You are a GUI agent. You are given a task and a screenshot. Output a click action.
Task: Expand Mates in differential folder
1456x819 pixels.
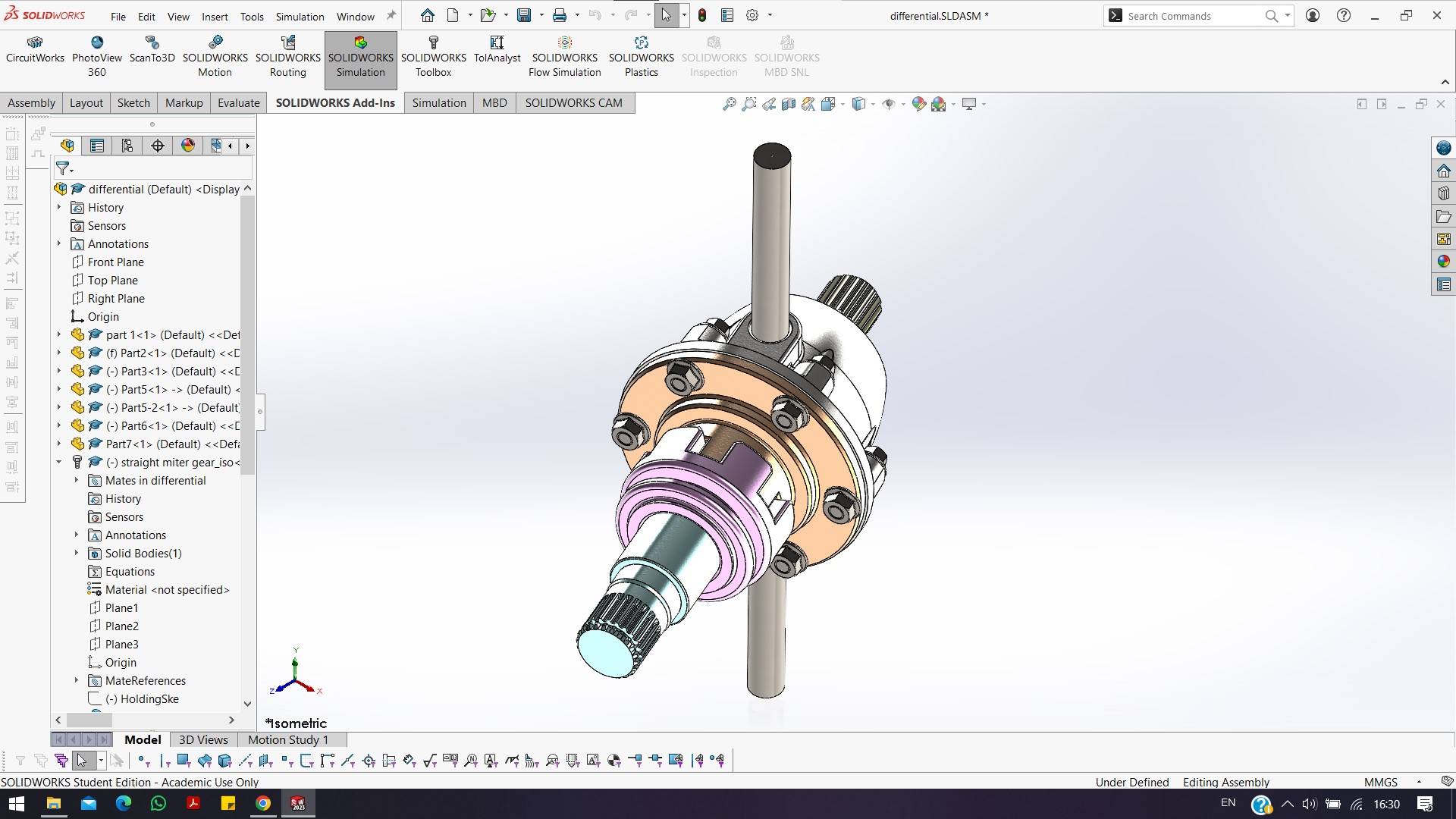(77, 480)
